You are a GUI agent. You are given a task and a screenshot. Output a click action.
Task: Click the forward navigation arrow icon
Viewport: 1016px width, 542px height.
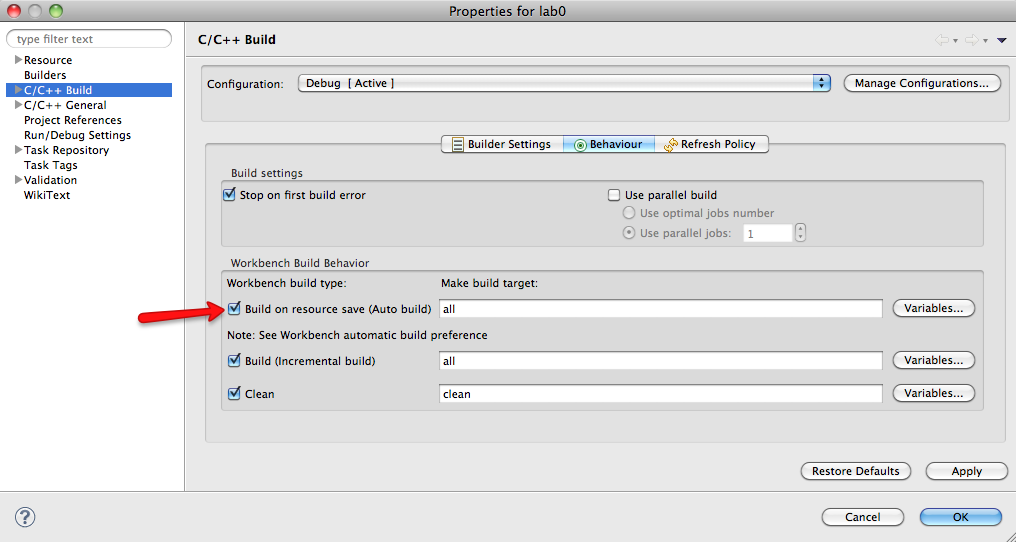click(971, 40)
